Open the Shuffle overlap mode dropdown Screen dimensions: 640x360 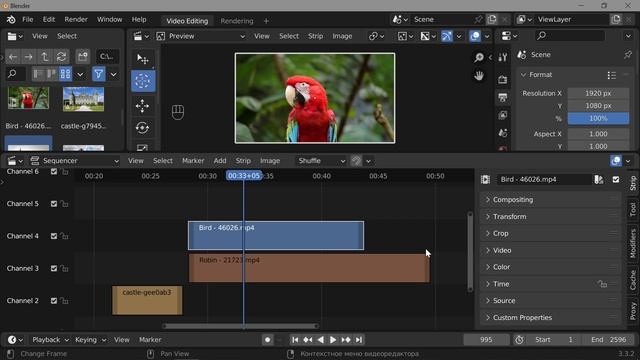tap(321, 161)
